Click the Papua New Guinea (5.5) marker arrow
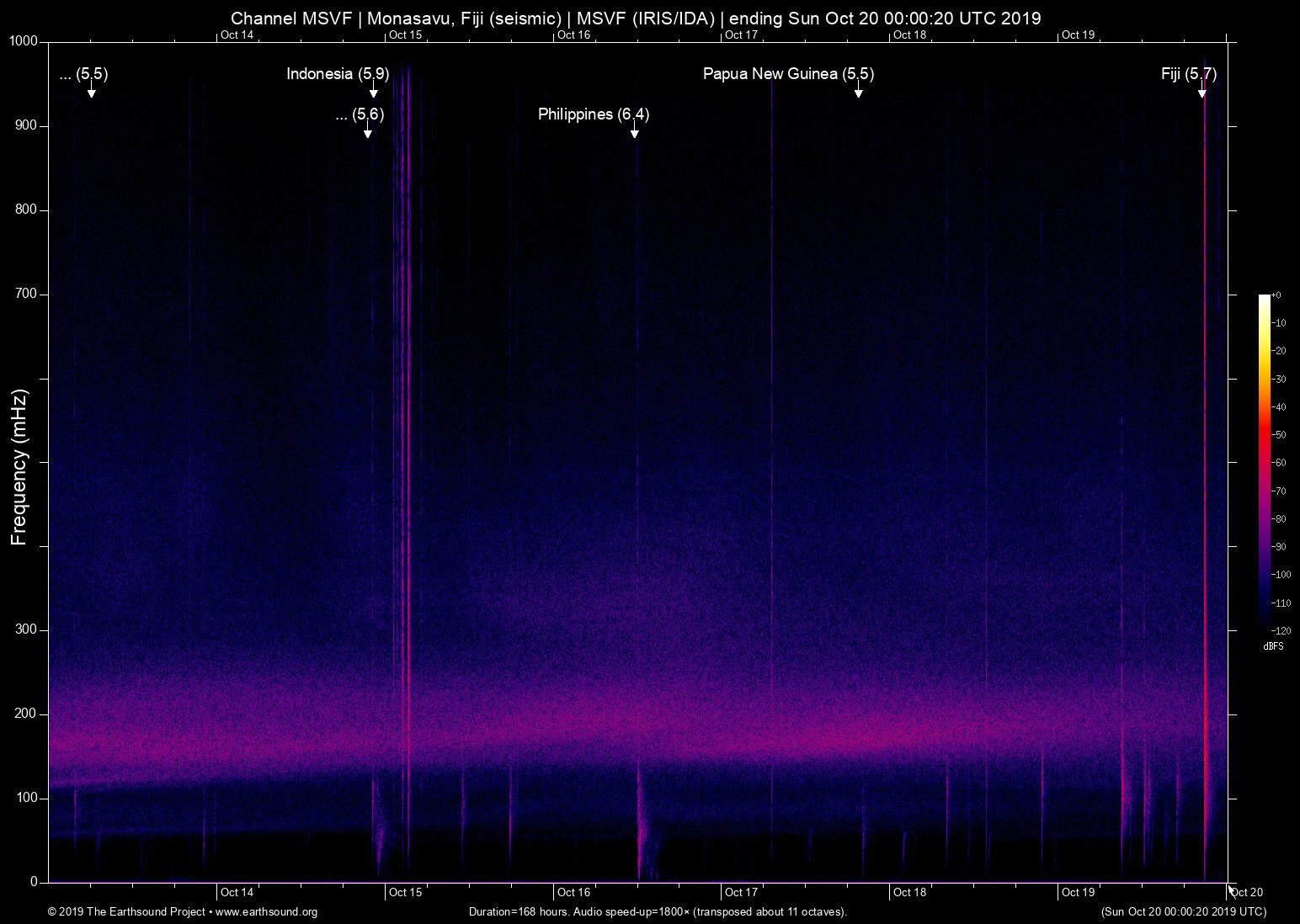Screen dimensions: 1300x924 [x=860, y=93]
